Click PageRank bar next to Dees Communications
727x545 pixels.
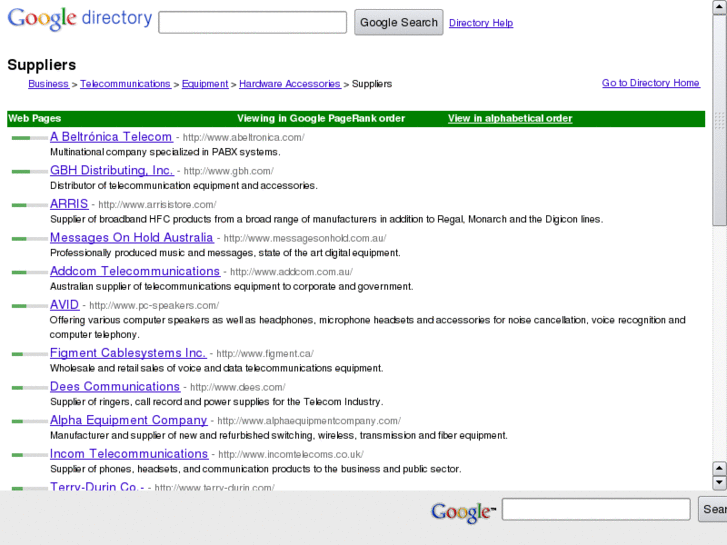click(x=30, y=388)
